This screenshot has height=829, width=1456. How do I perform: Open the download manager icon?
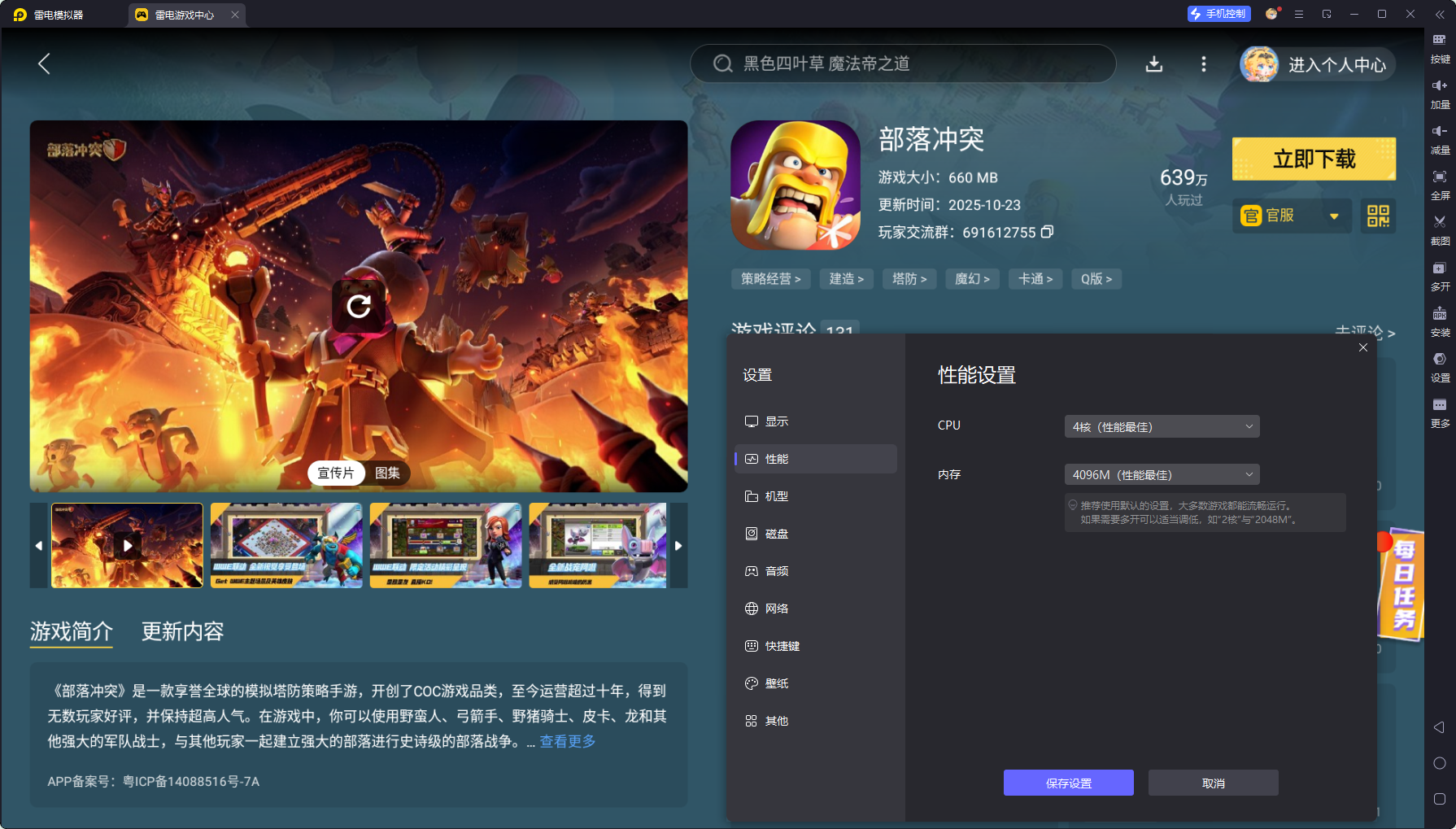(x=1154, y=64)
